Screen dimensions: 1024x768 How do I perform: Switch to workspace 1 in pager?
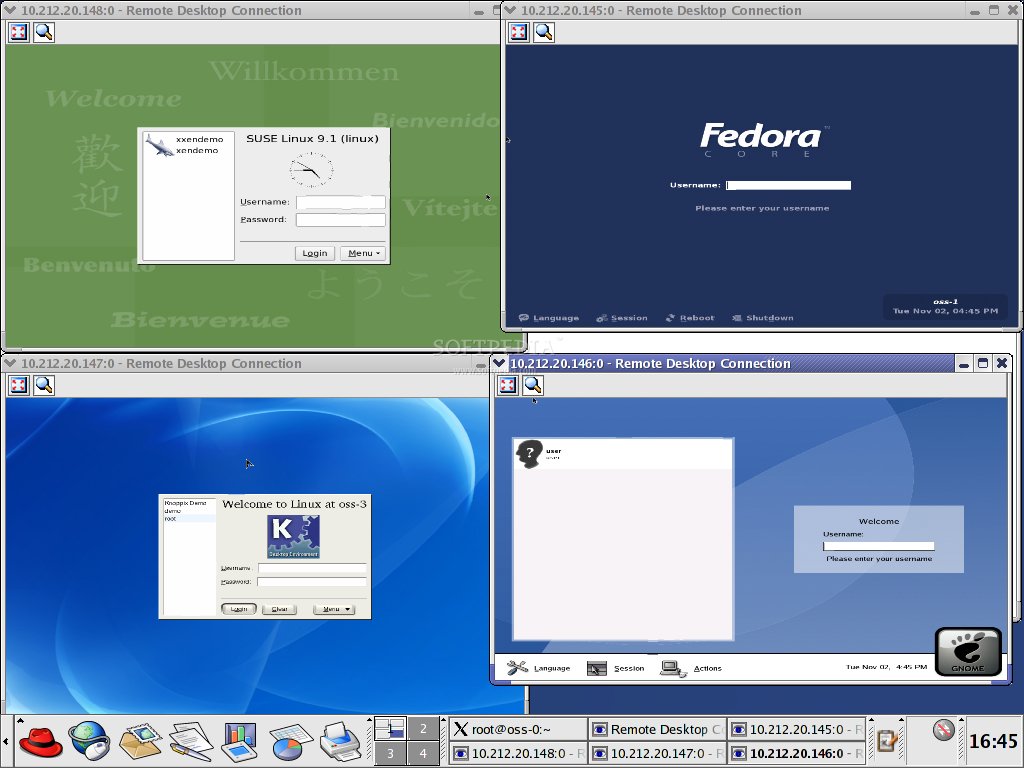(x=390, y=729)
